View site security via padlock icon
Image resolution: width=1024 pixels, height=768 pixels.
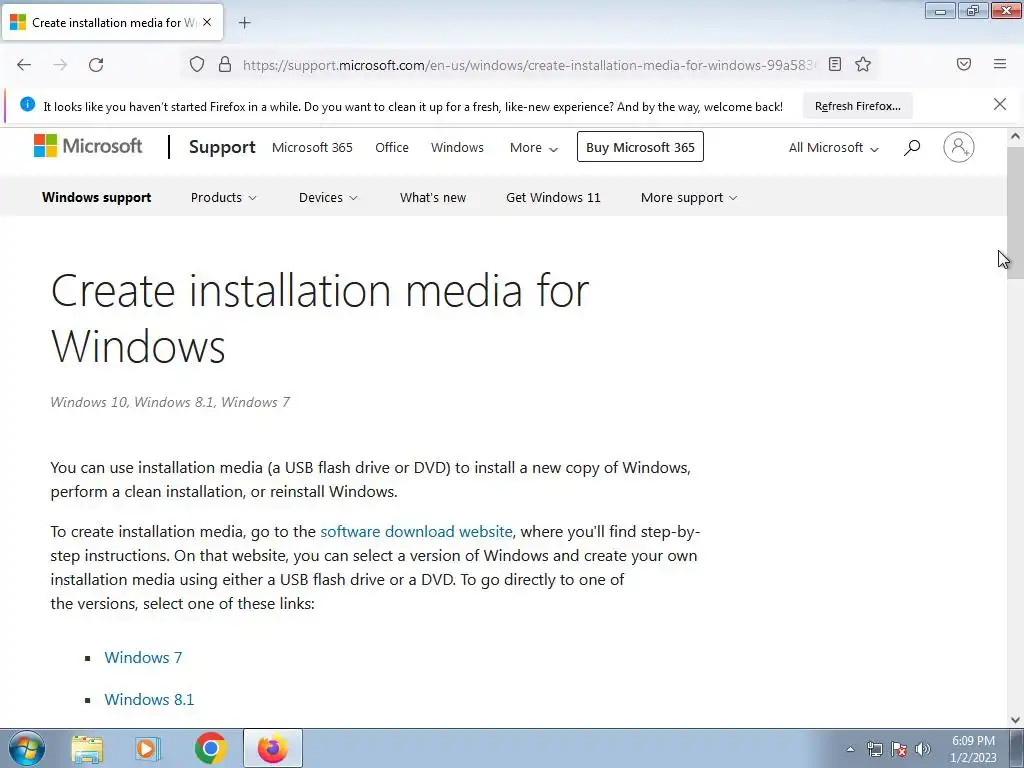[x=225, y=64]
